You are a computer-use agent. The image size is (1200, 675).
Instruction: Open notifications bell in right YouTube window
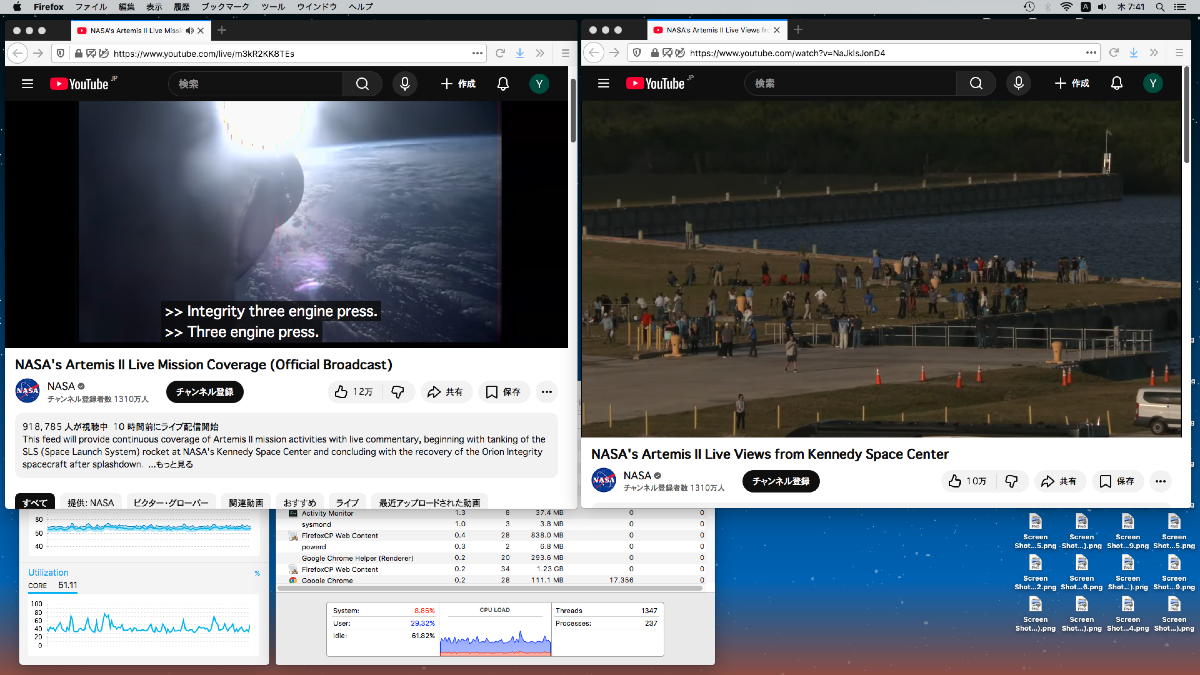[x=1117, y=84]
